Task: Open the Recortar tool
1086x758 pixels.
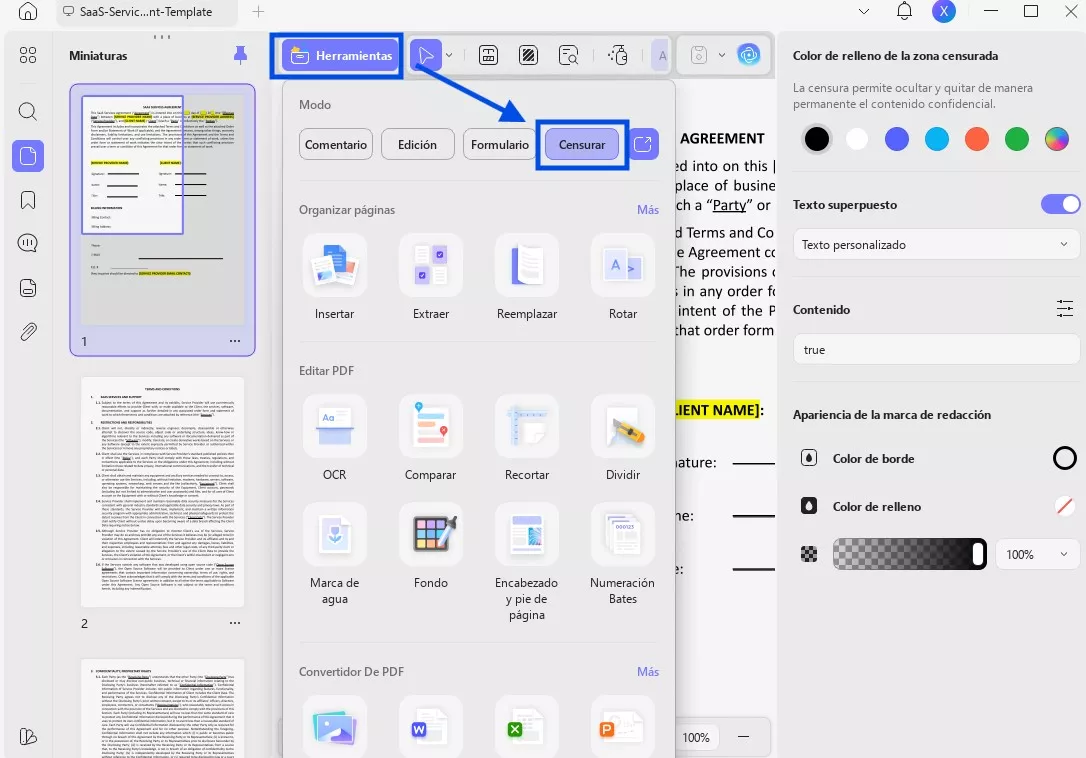Action: click(526, 439)
